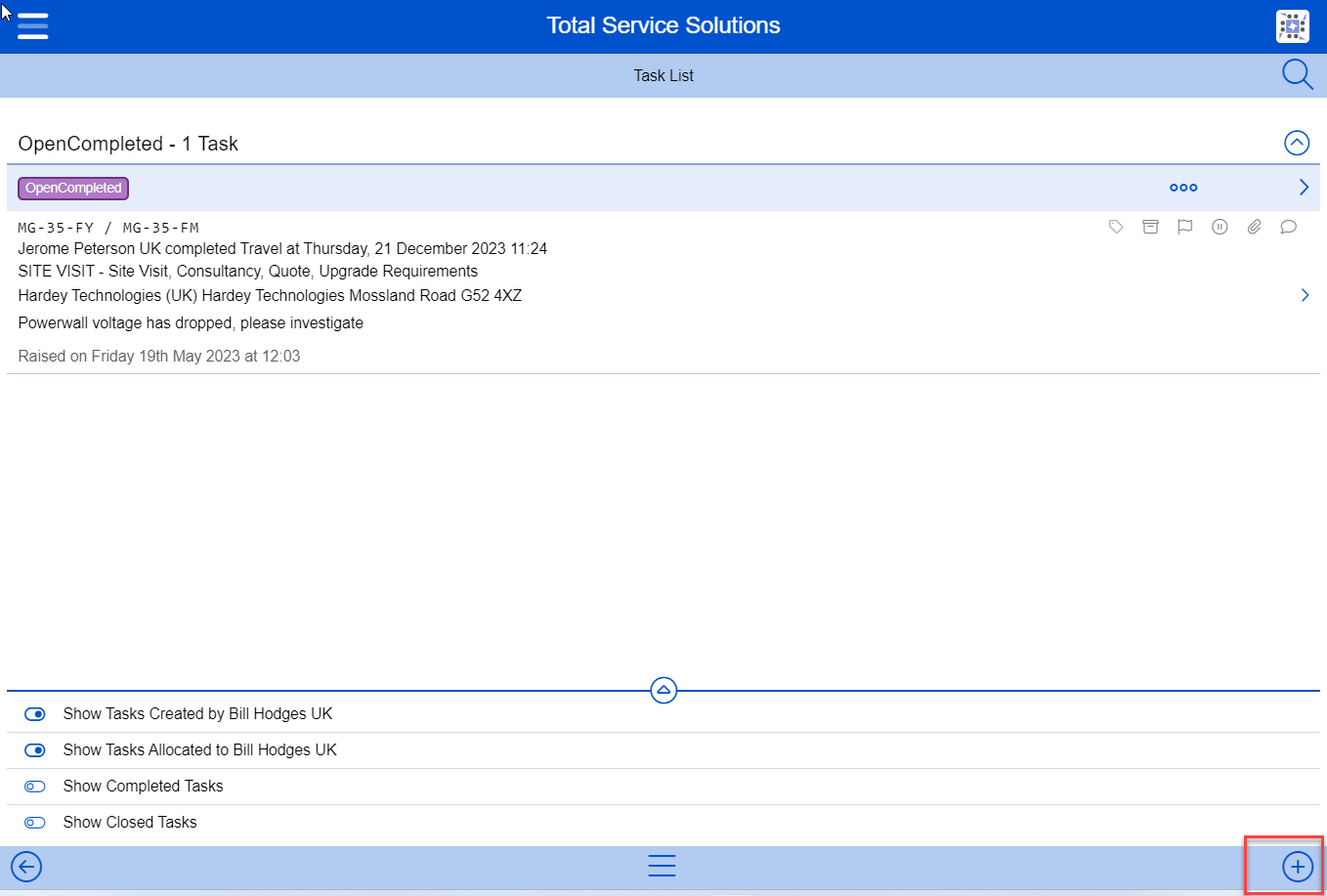Open task comments speech bubble icon
The height and width of the screenshot is (896, 1327).
[x=1289, y=227]
